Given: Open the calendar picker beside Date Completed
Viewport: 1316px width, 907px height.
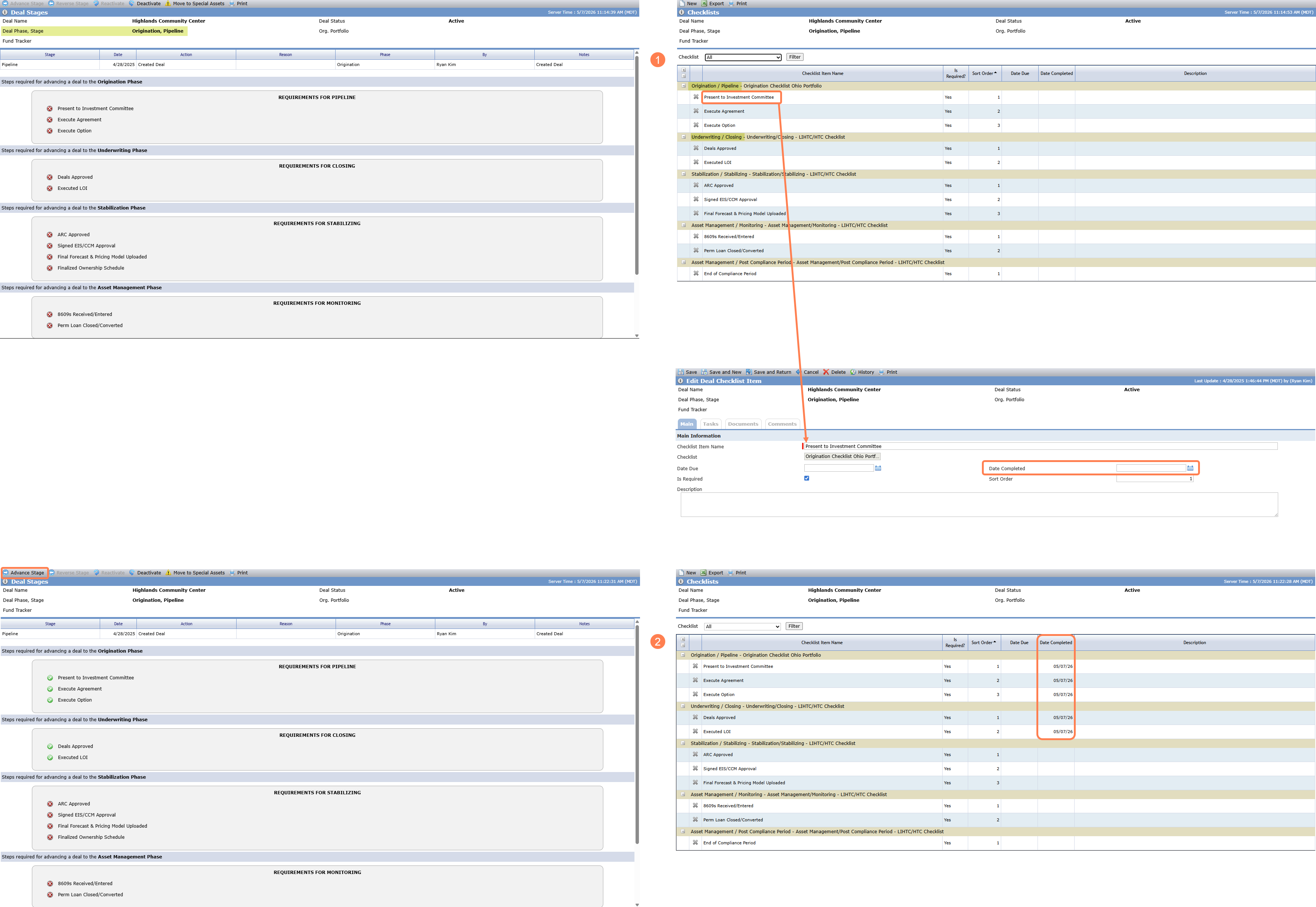Looking at the screenshot, I should tap(1190, 468).
